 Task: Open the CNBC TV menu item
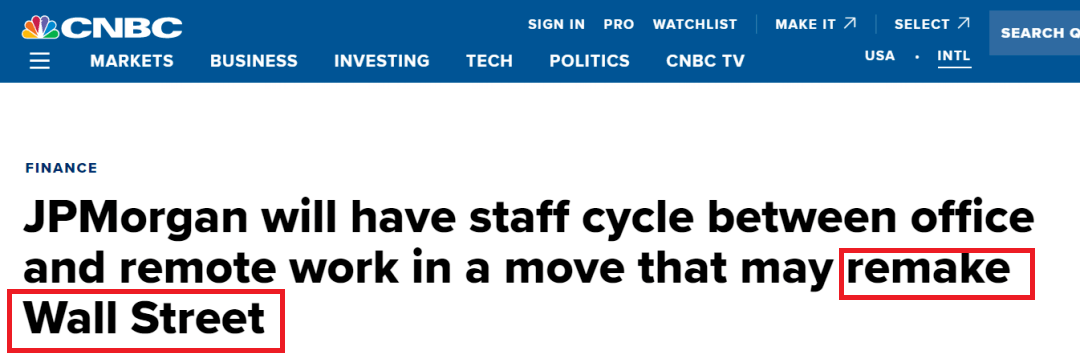point(705,61)
